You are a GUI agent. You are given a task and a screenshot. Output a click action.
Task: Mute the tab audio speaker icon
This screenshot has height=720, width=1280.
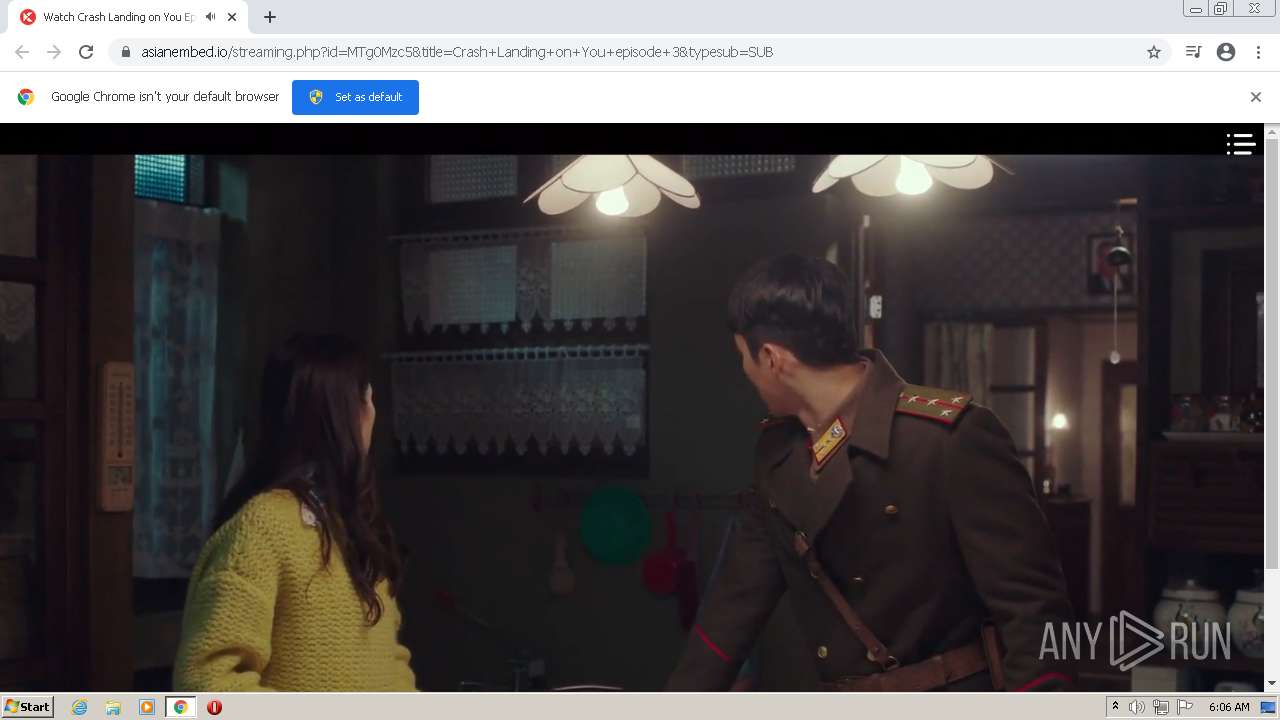pos(210,17)
